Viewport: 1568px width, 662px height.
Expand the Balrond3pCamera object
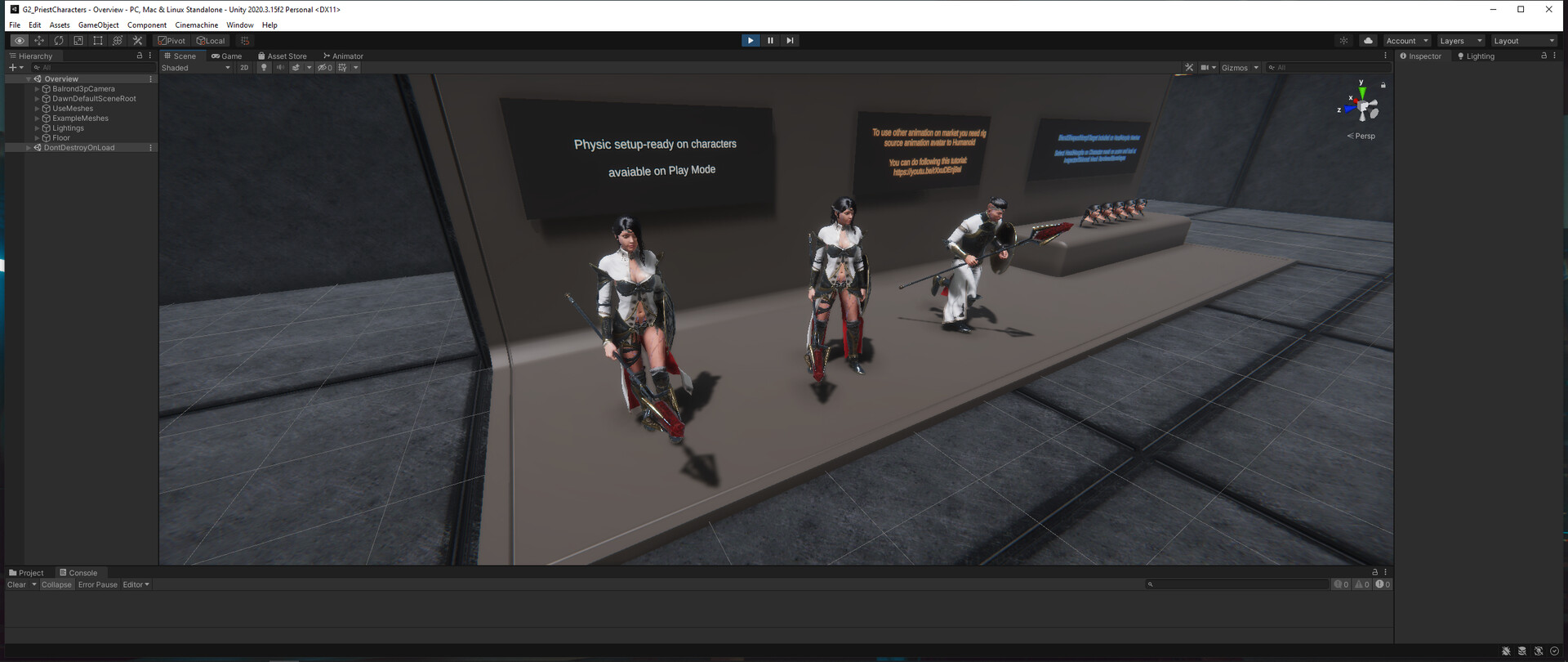click(x=37, y=88)
